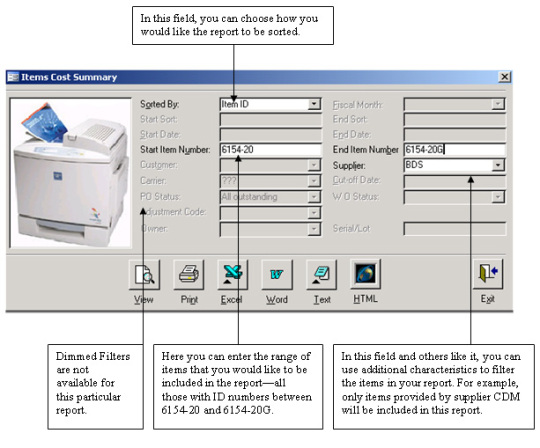Click the 'Sorted By:' label

159,104
